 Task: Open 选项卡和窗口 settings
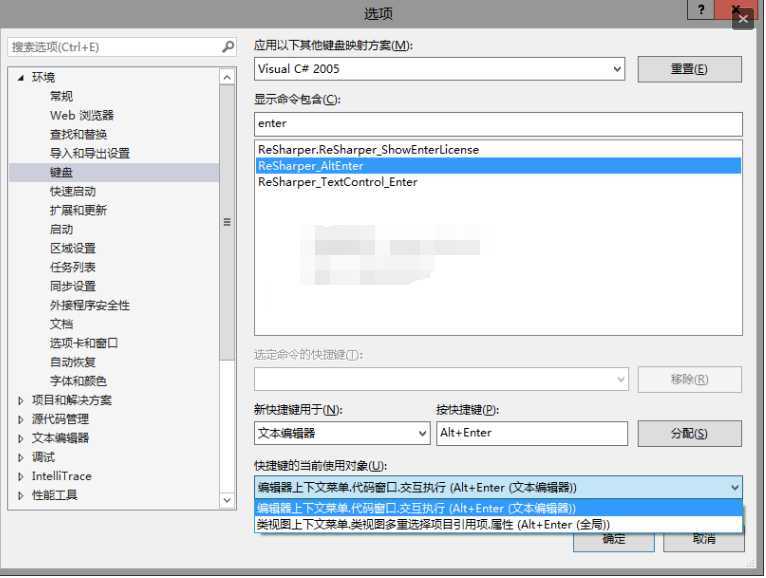[84, 343]
